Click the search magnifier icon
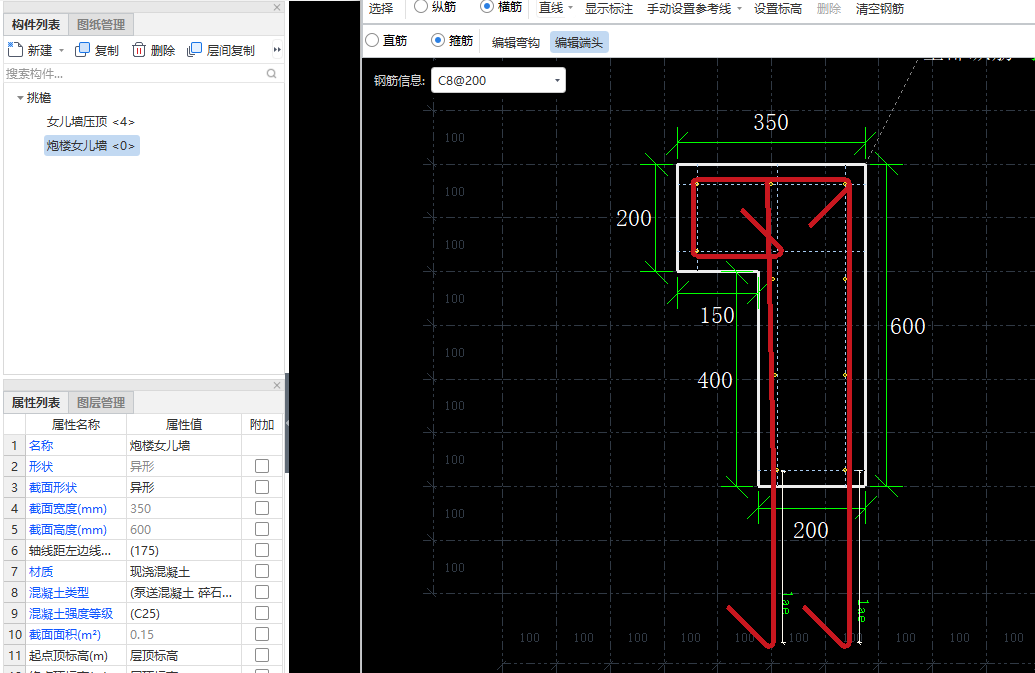Viewport: 1035px width, 673px height. point(271,73)
